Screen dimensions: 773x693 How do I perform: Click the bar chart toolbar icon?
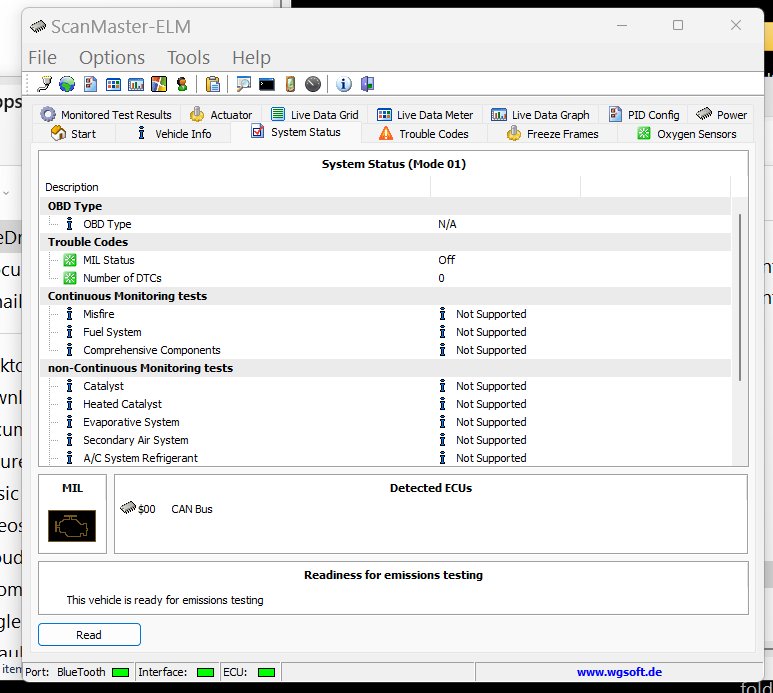pos(136,84)
